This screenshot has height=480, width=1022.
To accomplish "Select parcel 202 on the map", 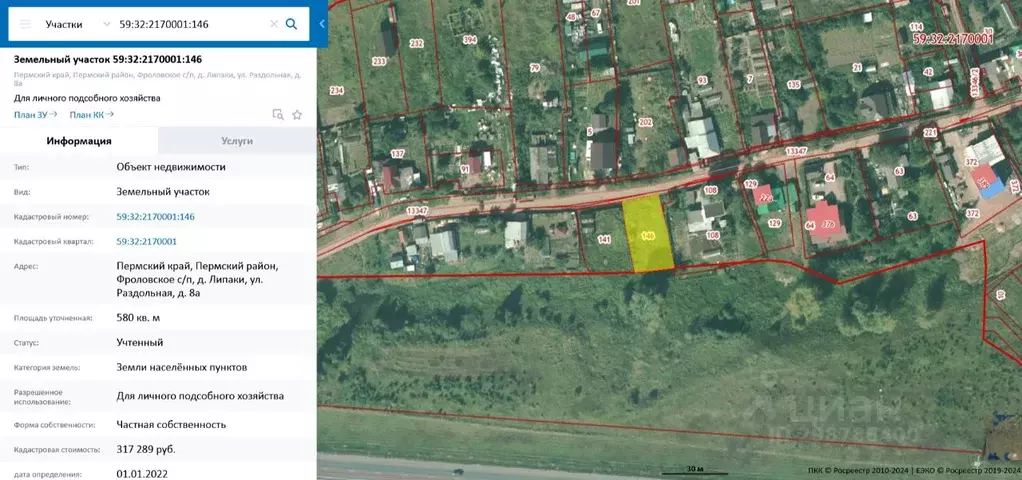I will click(645, 122).
